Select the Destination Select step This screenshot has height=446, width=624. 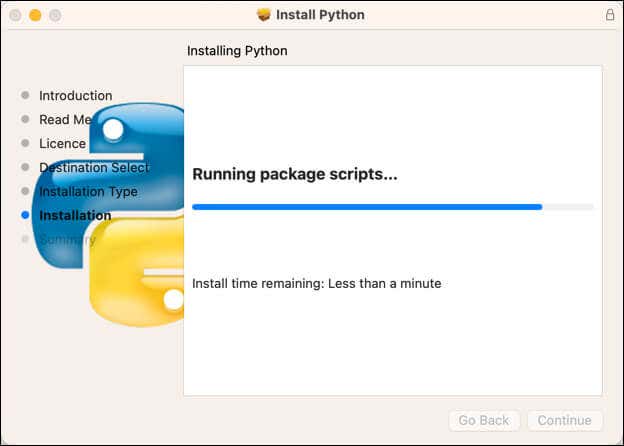[94, 167]
